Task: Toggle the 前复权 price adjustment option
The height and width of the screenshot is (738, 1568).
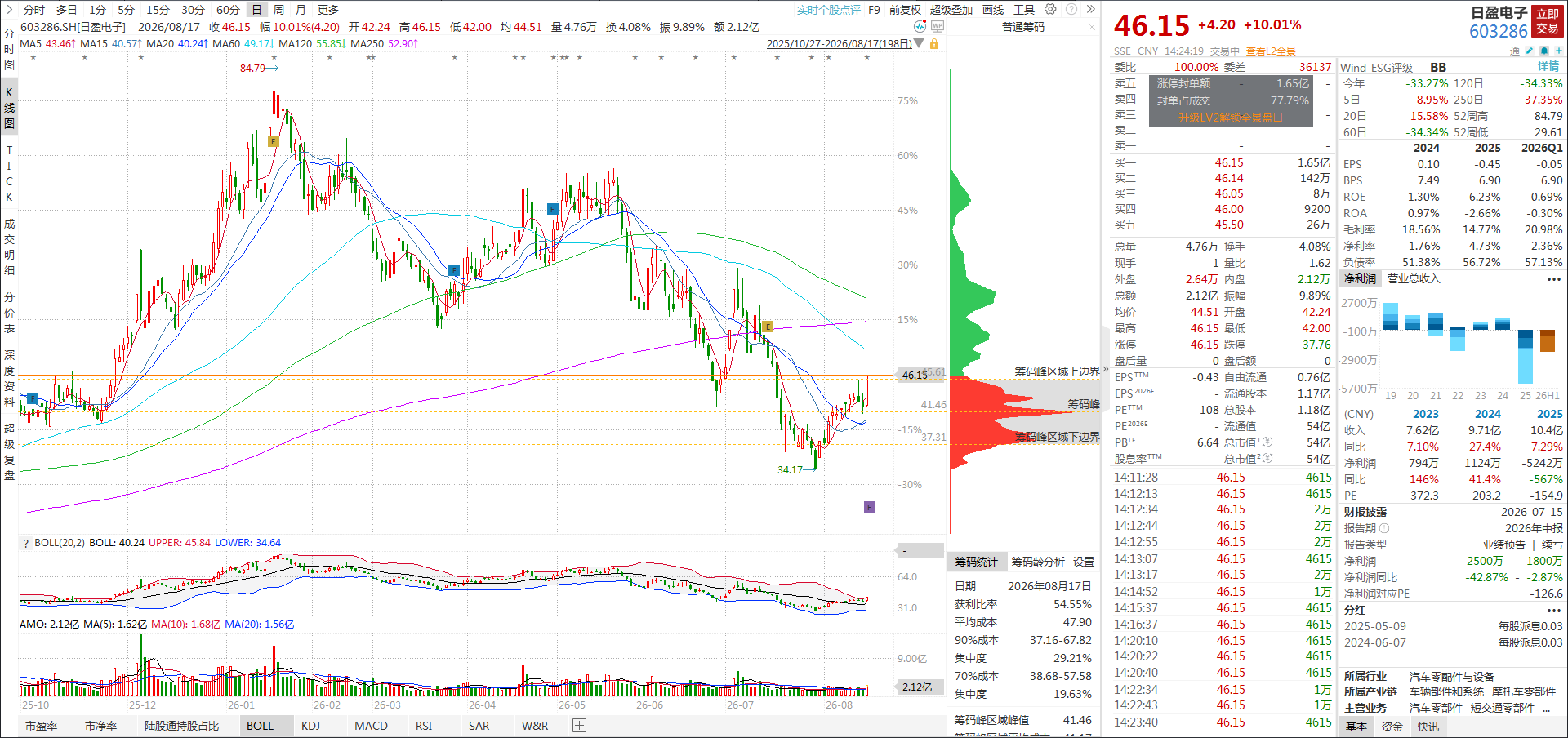Action: click(905, 10)
